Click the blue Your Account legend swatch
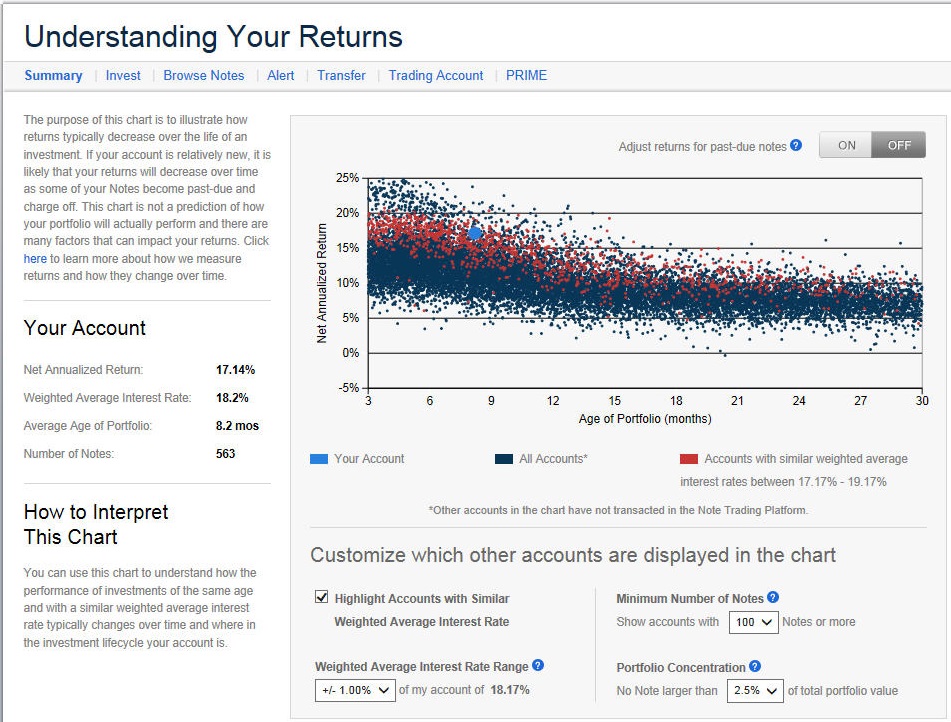This screenshot has width=951, height=722. click(318, 459)
